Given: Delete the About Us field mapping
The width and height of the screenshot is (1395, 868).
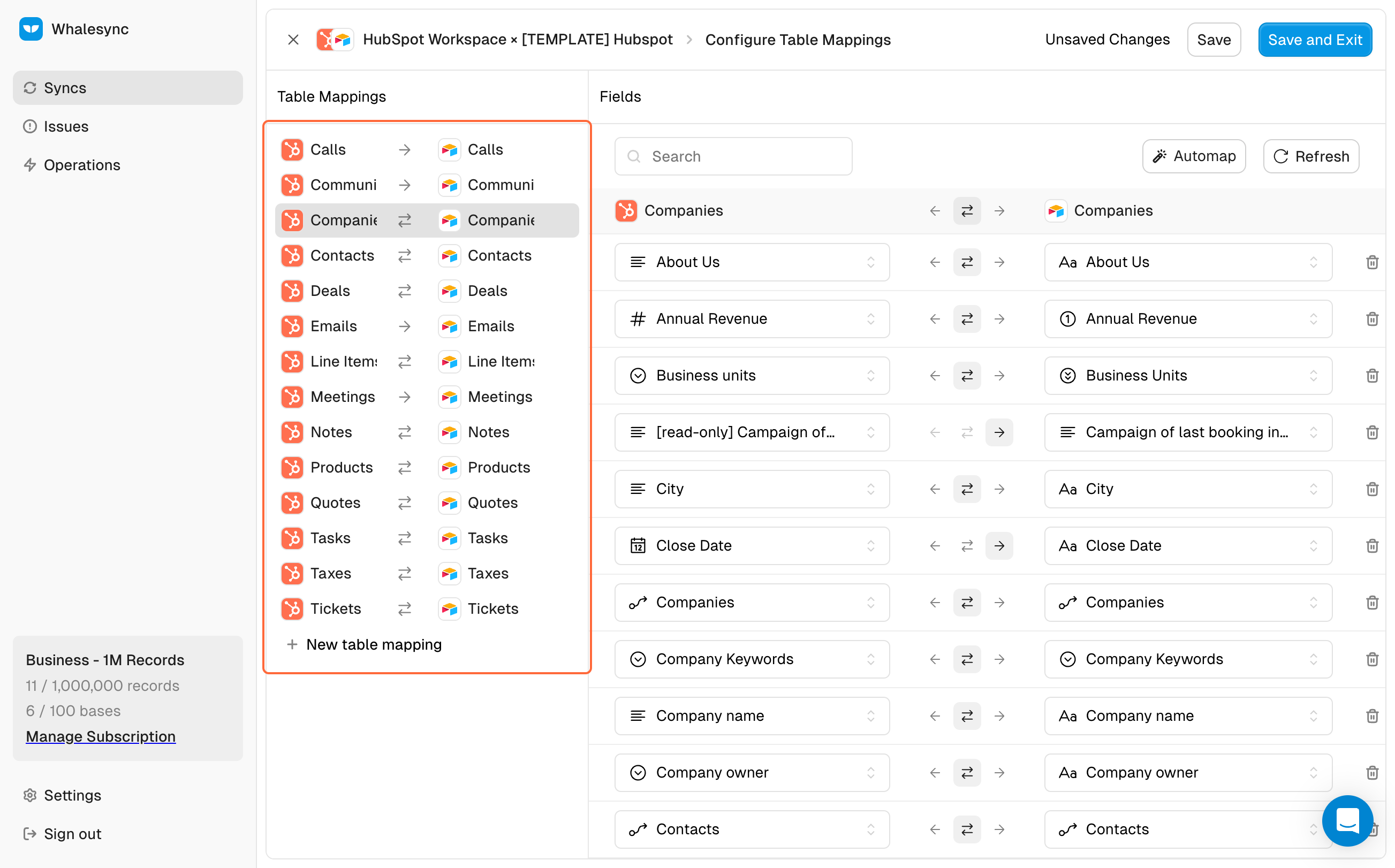Looking at the screenshot, I should pos(1371,262).
